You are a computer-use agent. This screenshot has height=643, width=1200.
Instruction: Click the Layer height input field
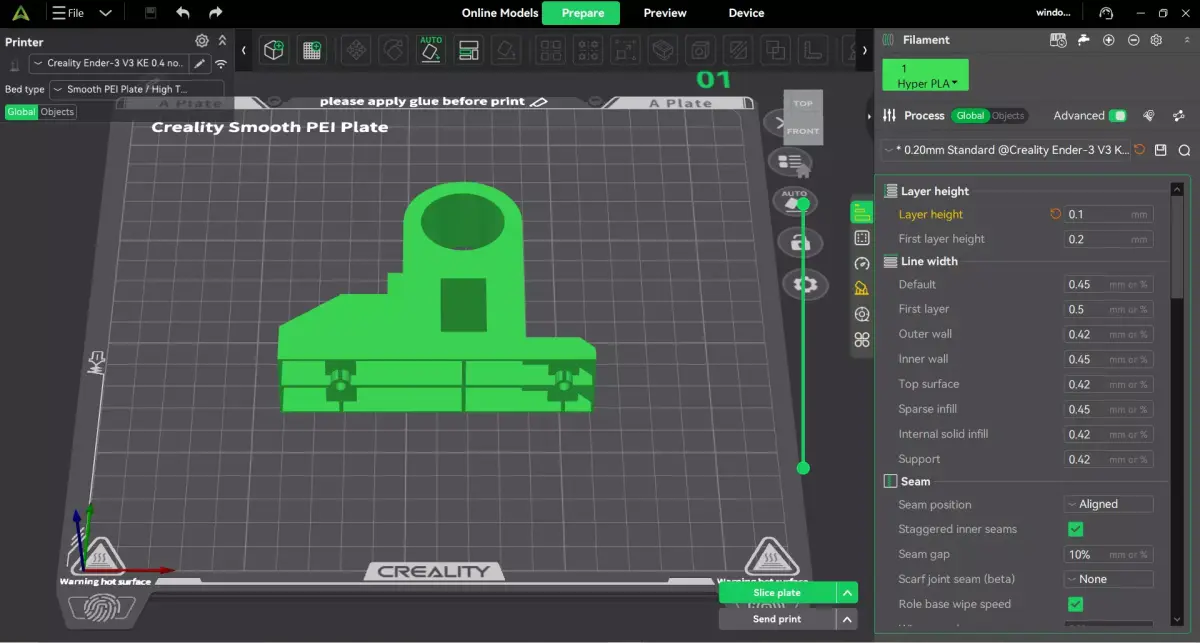1108,214
